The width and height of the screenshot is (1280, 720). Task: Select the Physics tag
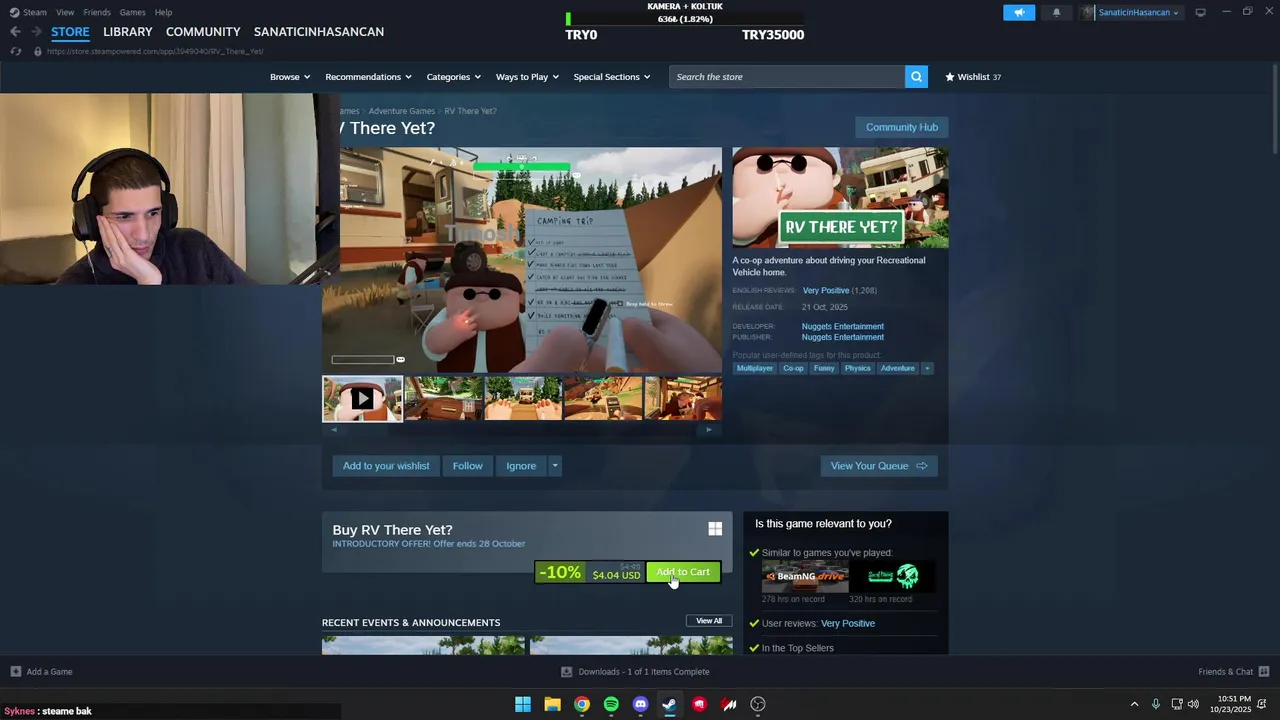tap(857, 368)
